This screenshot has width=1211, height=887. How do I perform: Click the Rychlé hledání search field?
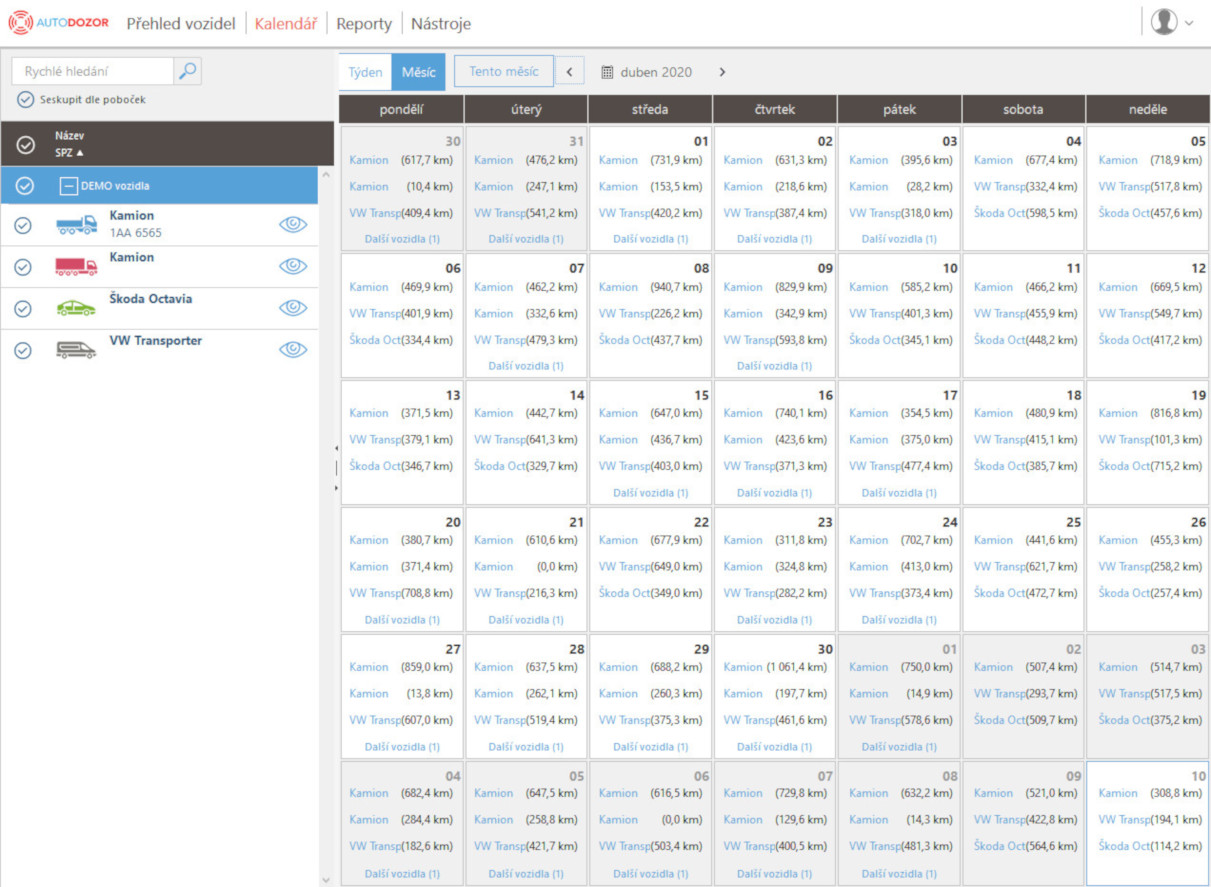coord(92,71)
